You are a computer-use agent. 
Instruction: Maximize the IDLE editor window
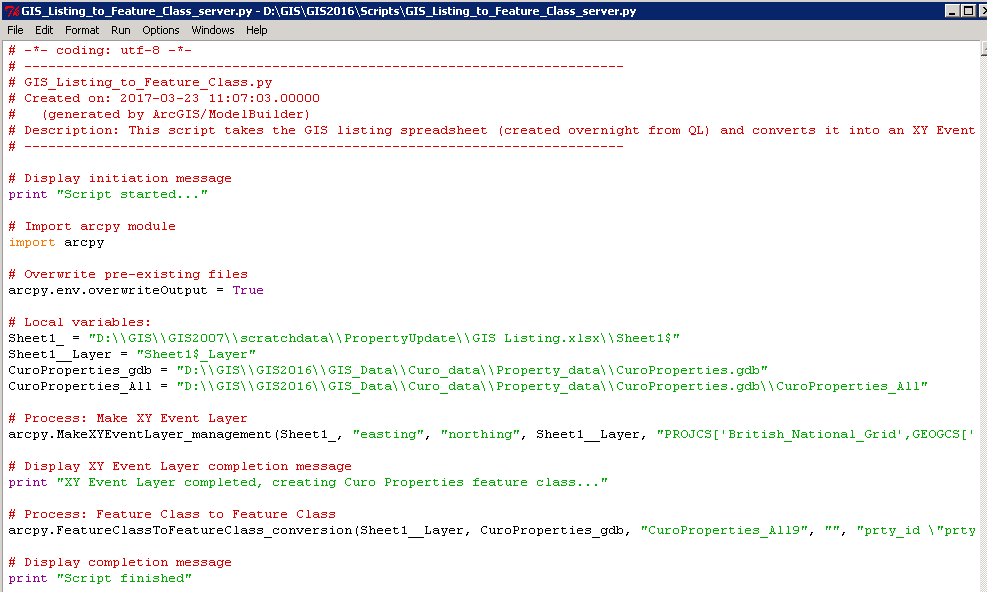968,11
